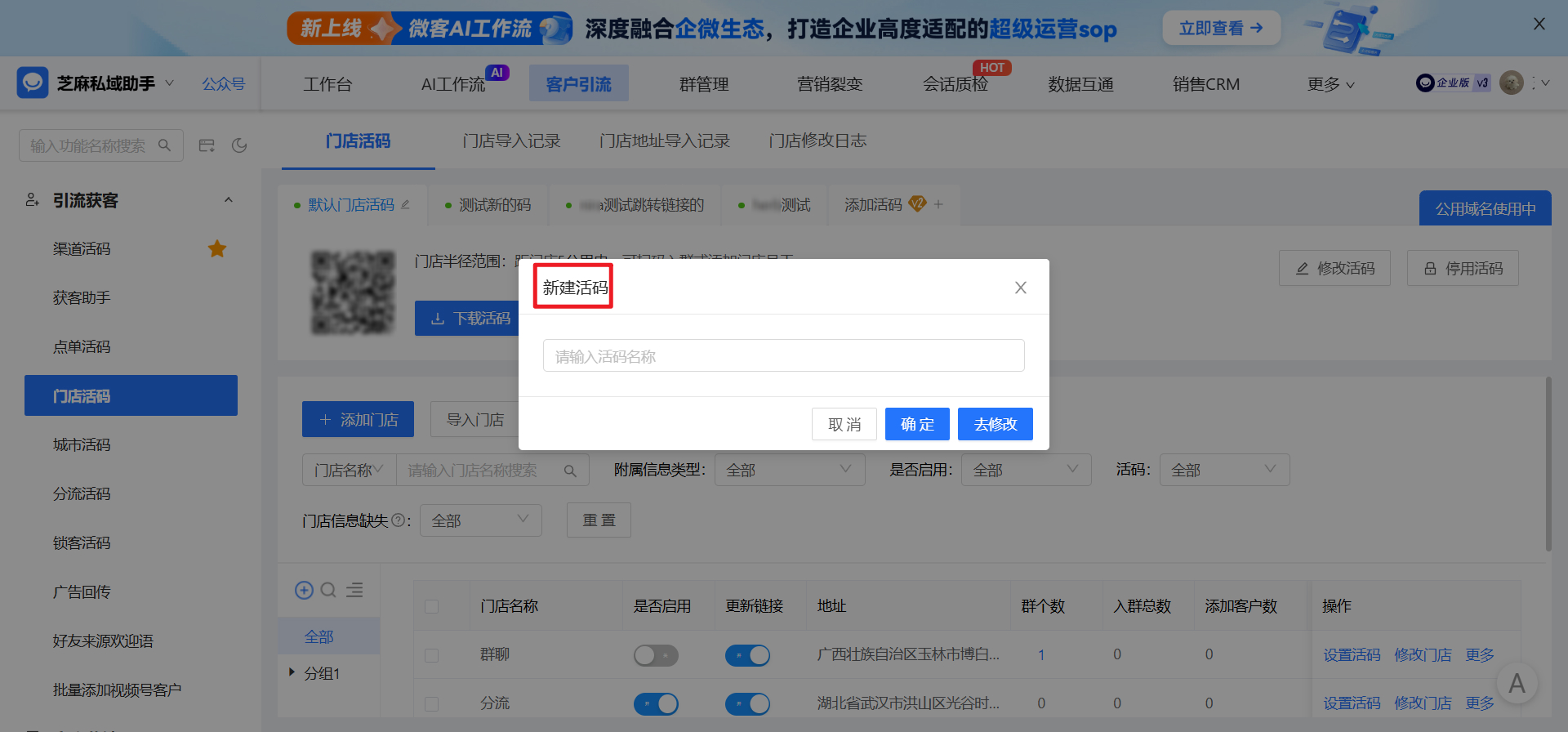Click the 引流获客 person icon
Viewport: 1568px width, 732px height.
point(32,200)
